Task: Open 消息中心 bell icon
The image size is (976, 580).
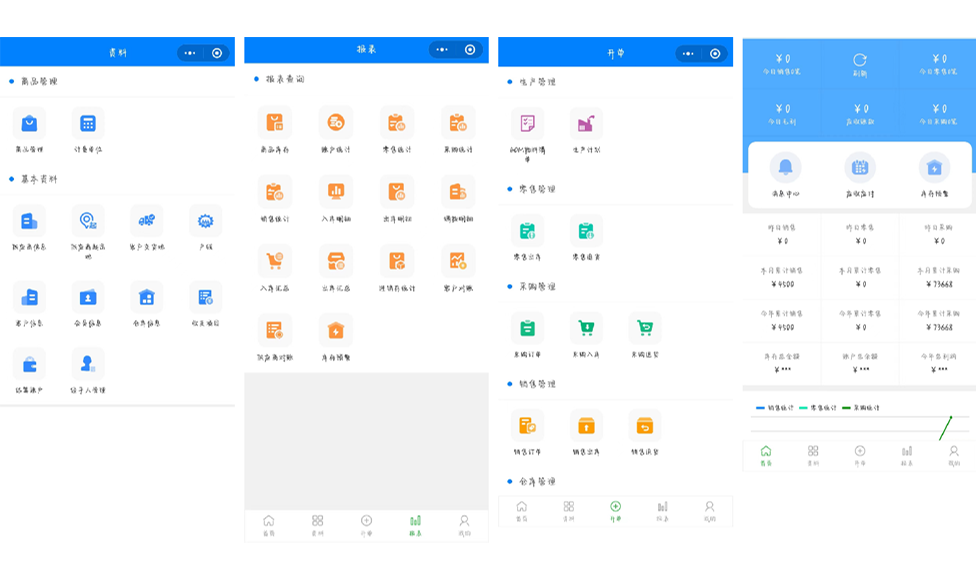Action: 785,168
